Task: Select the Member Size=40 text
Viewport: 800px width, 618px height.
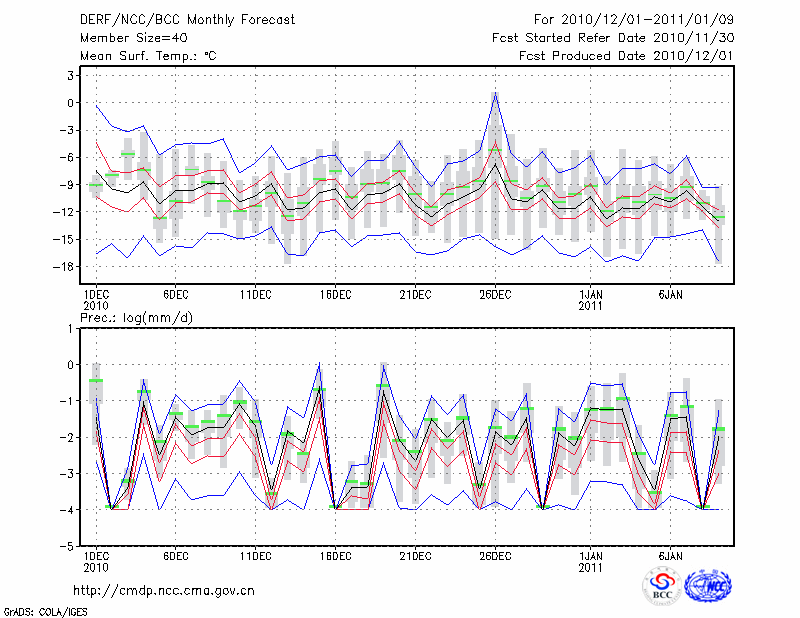Action: point(140,38)
